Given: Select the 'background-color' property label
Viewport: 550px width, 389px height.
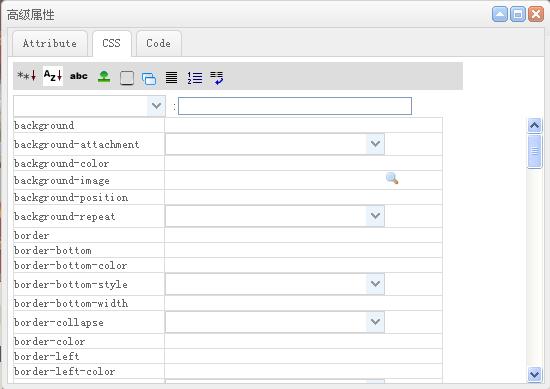Looking at the screenshot, I should pos(61,163).
